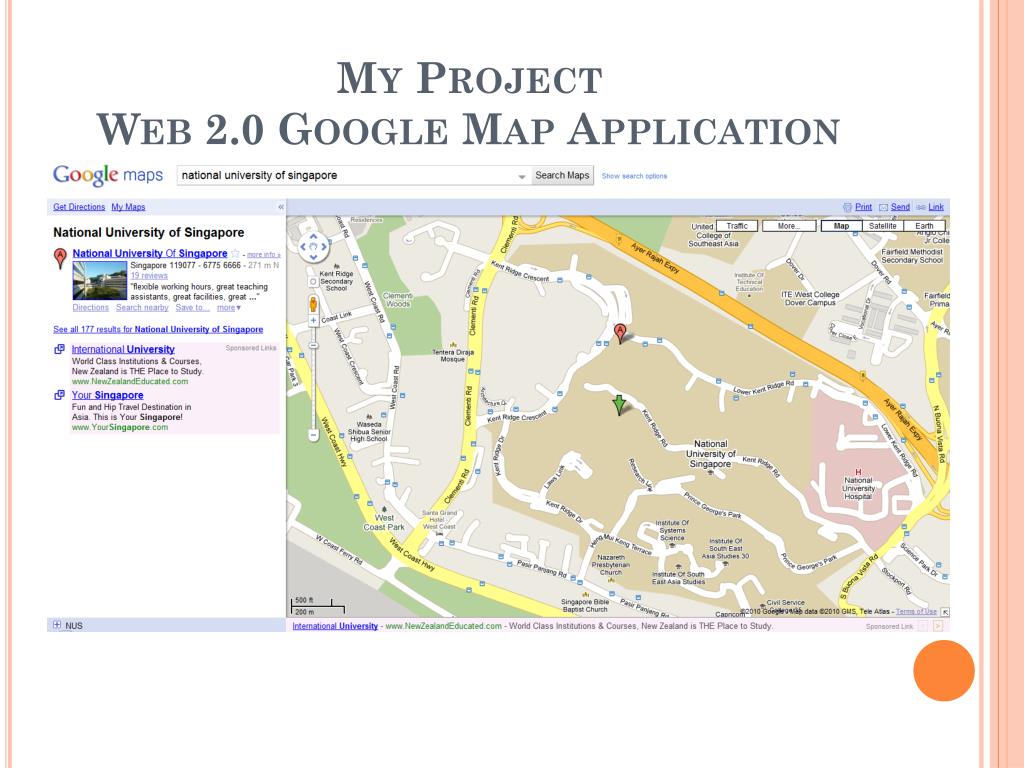This screenshot has height=768, width=1024.
Task: Click 'Tentera Diraja Mosque' map label
Action: [453, 355]
